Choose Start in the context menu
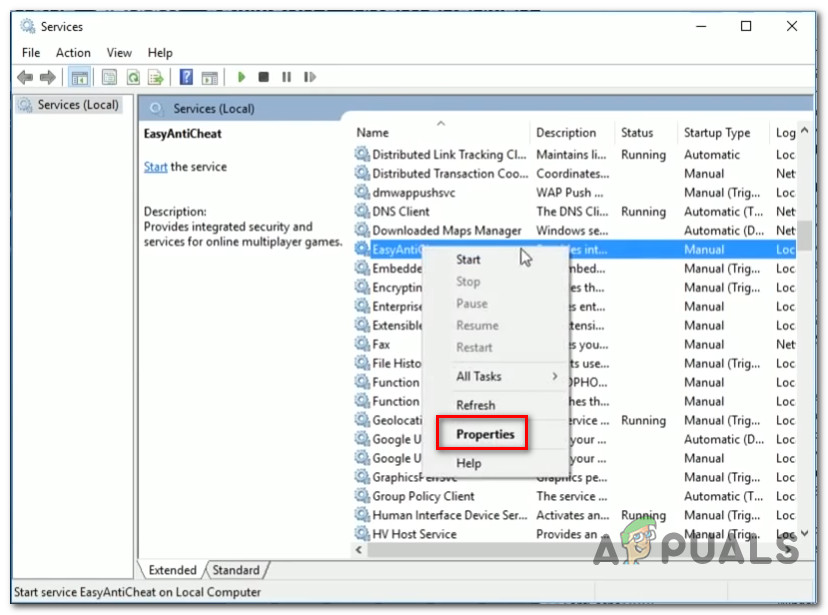The width and height of the screenshot is (828, 615). (468, 259)
